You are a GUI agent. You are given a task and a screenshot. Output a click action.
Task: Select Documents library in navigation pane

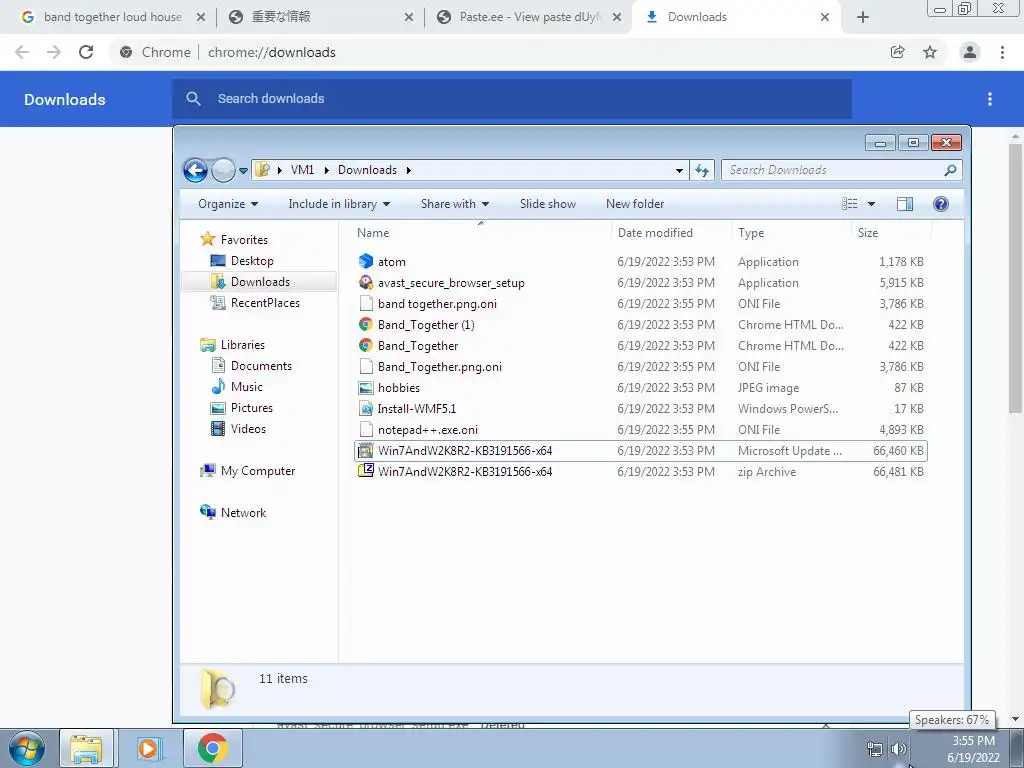click(x=261, y=366)
